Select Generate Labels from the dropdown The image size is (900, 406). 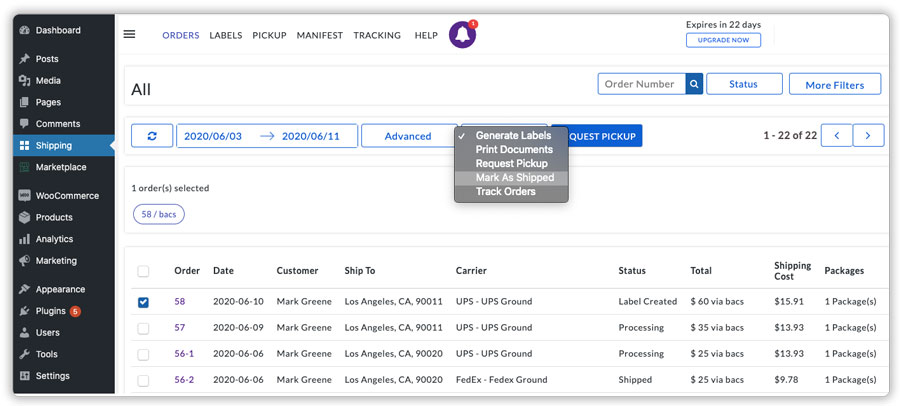tap(511, 136)
